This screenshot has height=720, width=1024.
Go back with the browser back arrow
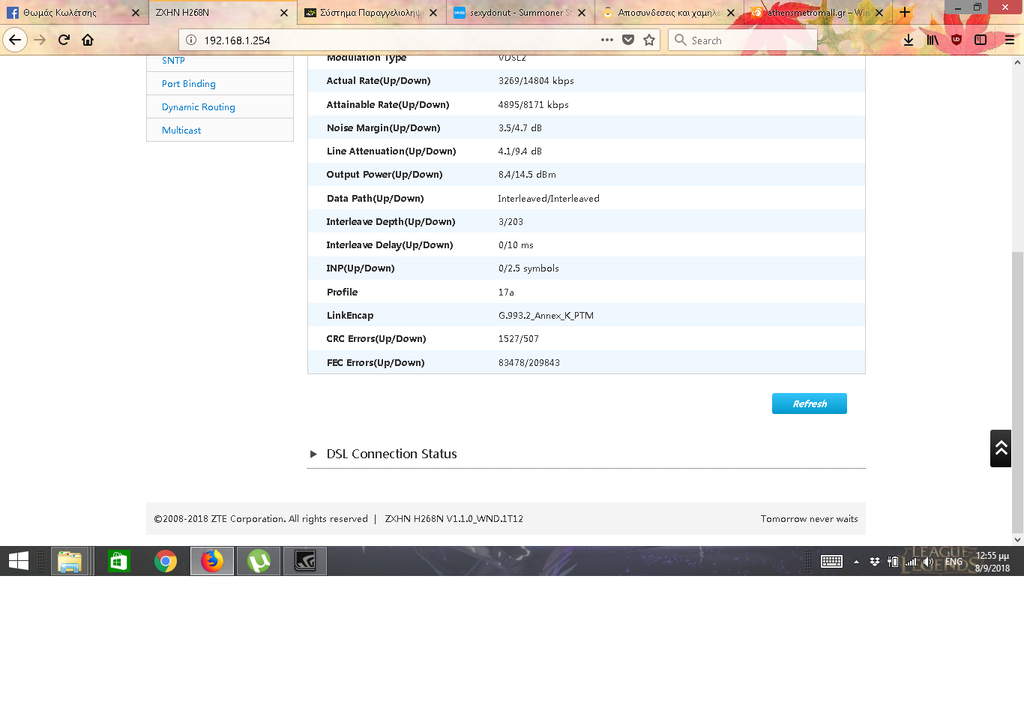coord(14,40)
